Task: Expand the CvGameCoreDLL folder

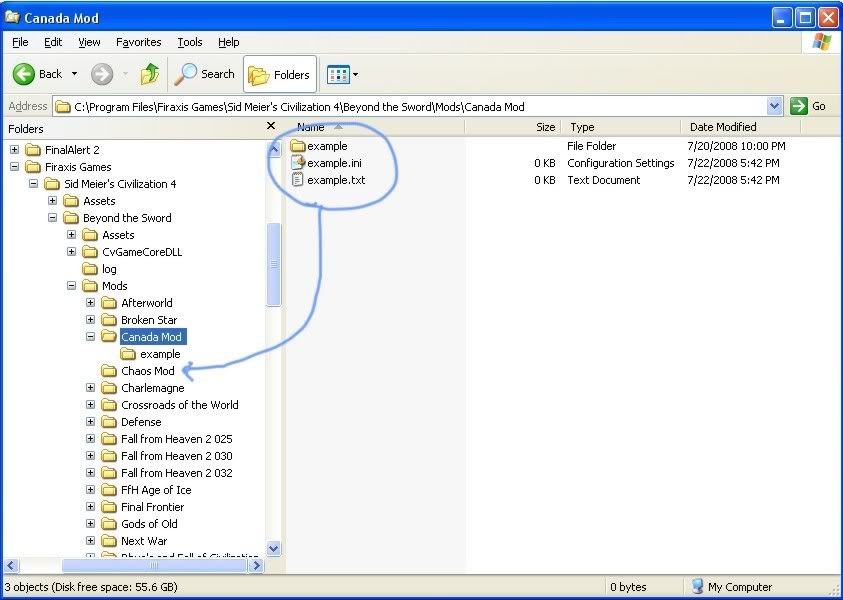Action: point(72,252)
